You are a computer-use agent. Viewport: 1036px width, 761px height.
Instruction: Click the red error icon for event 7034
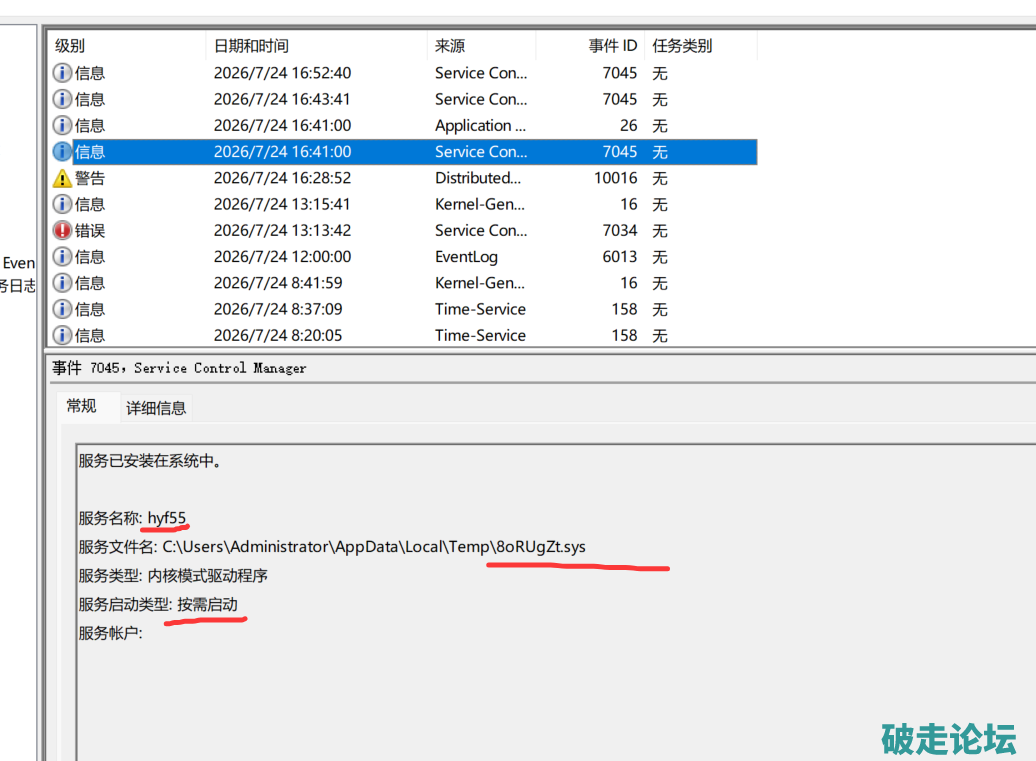pyautogui.click(x=62, y=231)
